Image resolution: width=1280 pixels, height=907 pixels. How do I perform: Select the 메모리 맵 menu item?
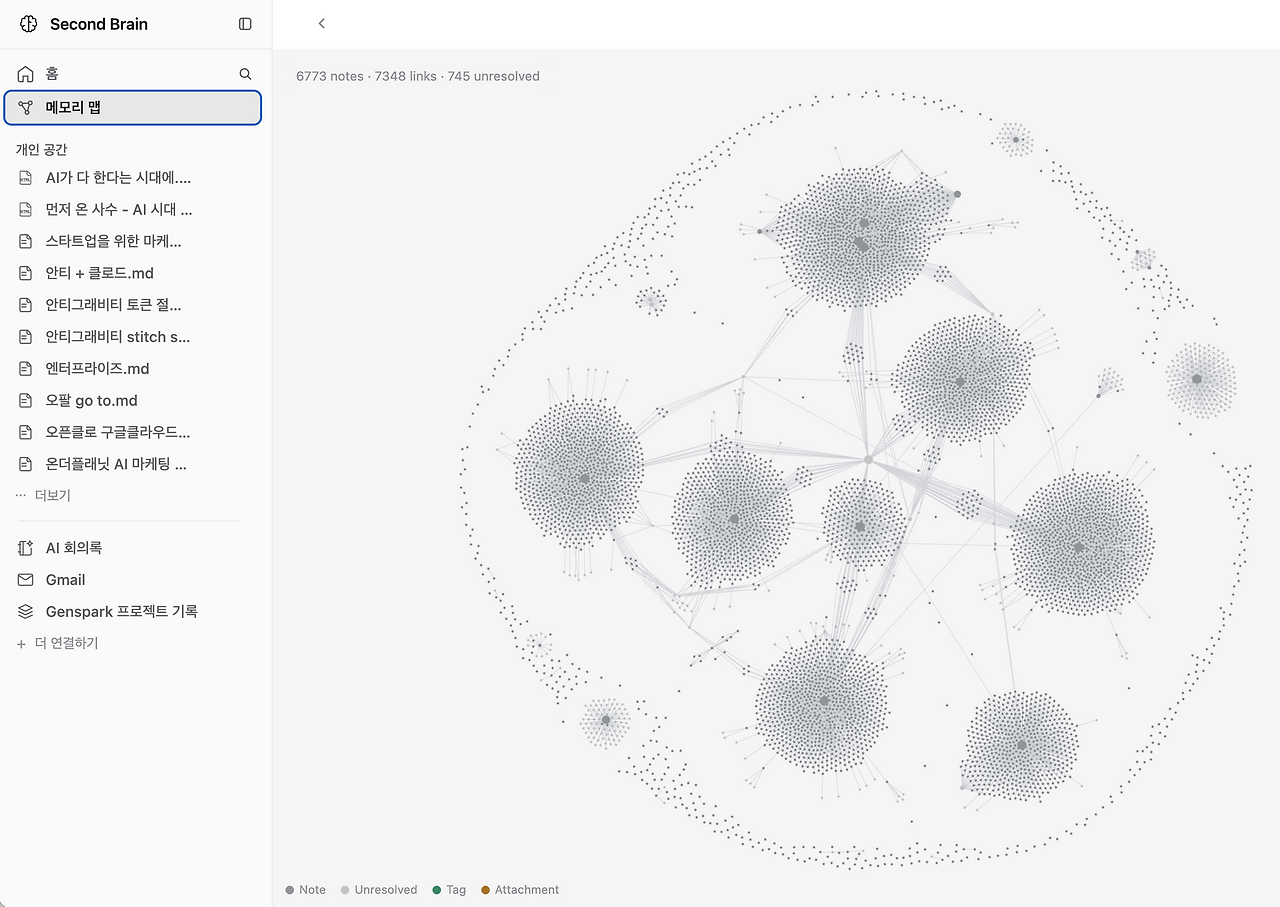[x=133, y=107]
